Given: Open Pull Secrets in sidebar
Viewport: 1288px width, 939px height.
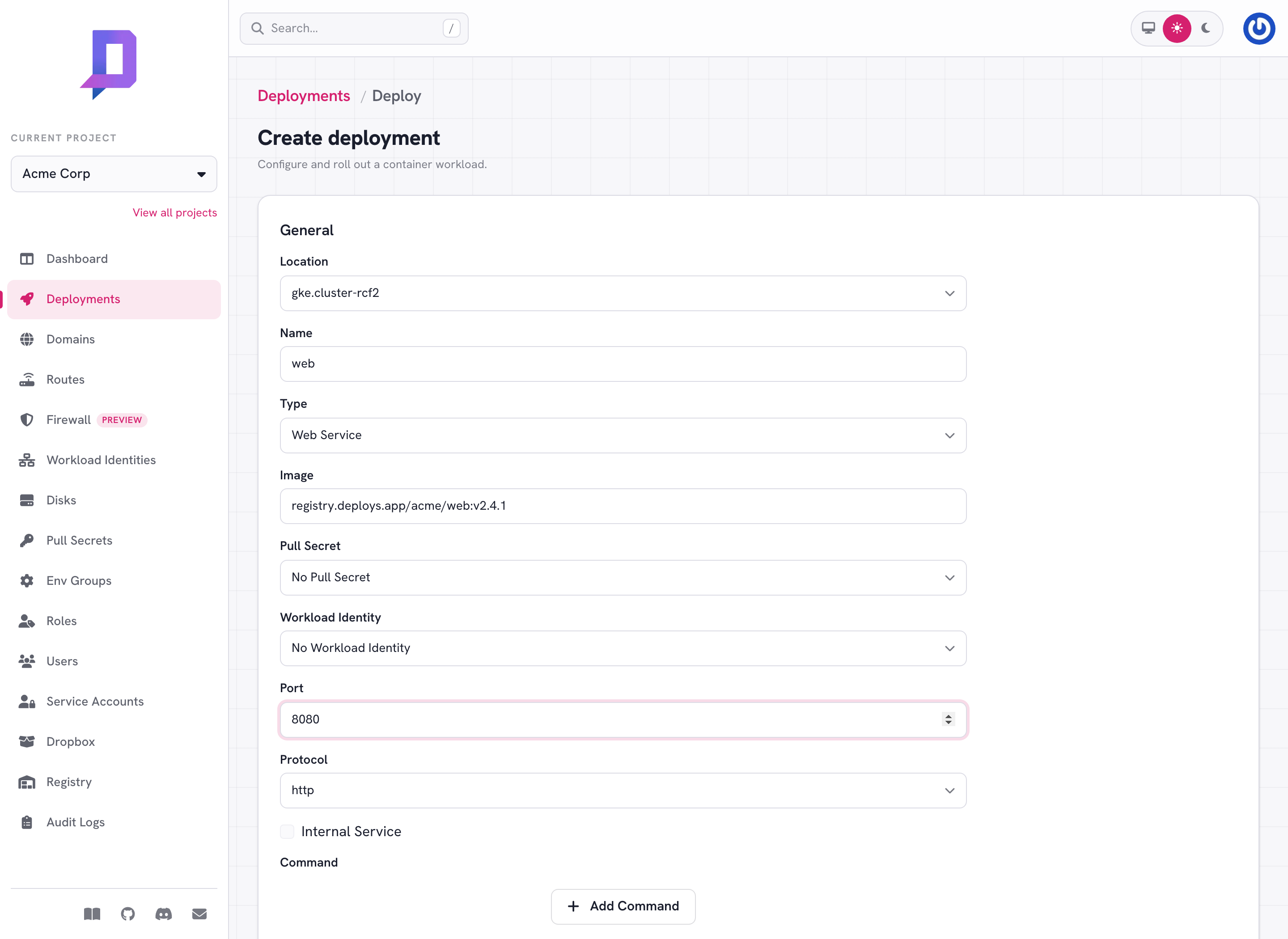Looking at the screenshot, I should [114, 541].
